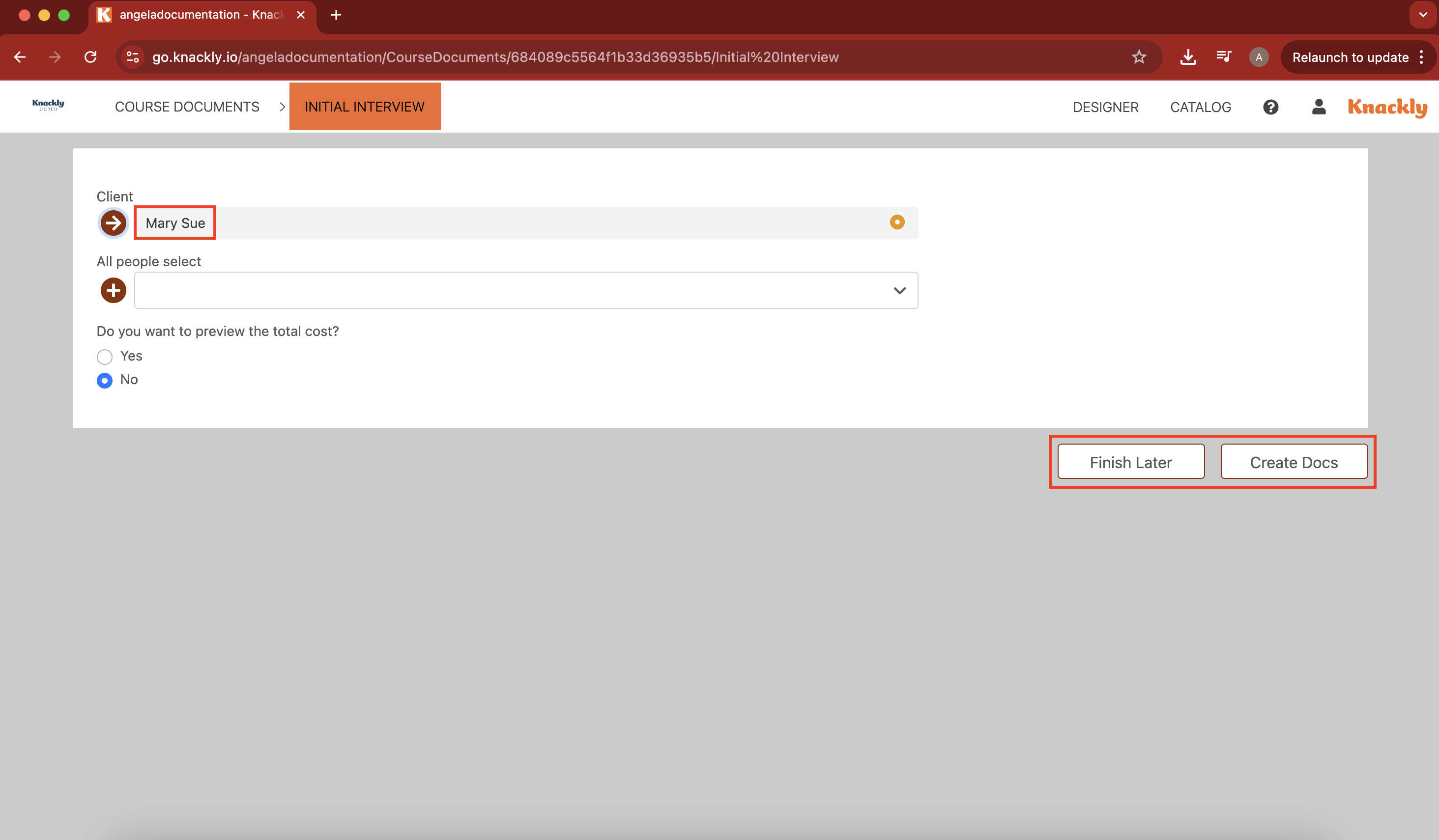Click the orange Knackly brand logo
The image size is (1439, 840).
pos(1387,107)
